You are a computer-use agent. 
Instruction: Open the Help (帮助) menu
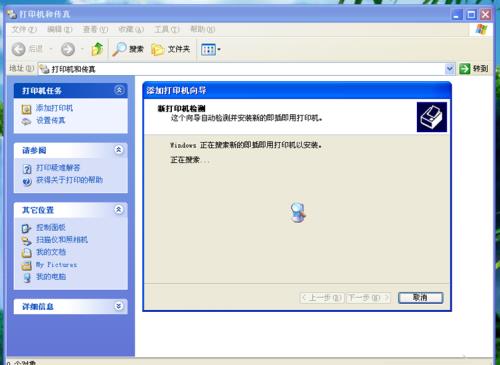[202, 29]
